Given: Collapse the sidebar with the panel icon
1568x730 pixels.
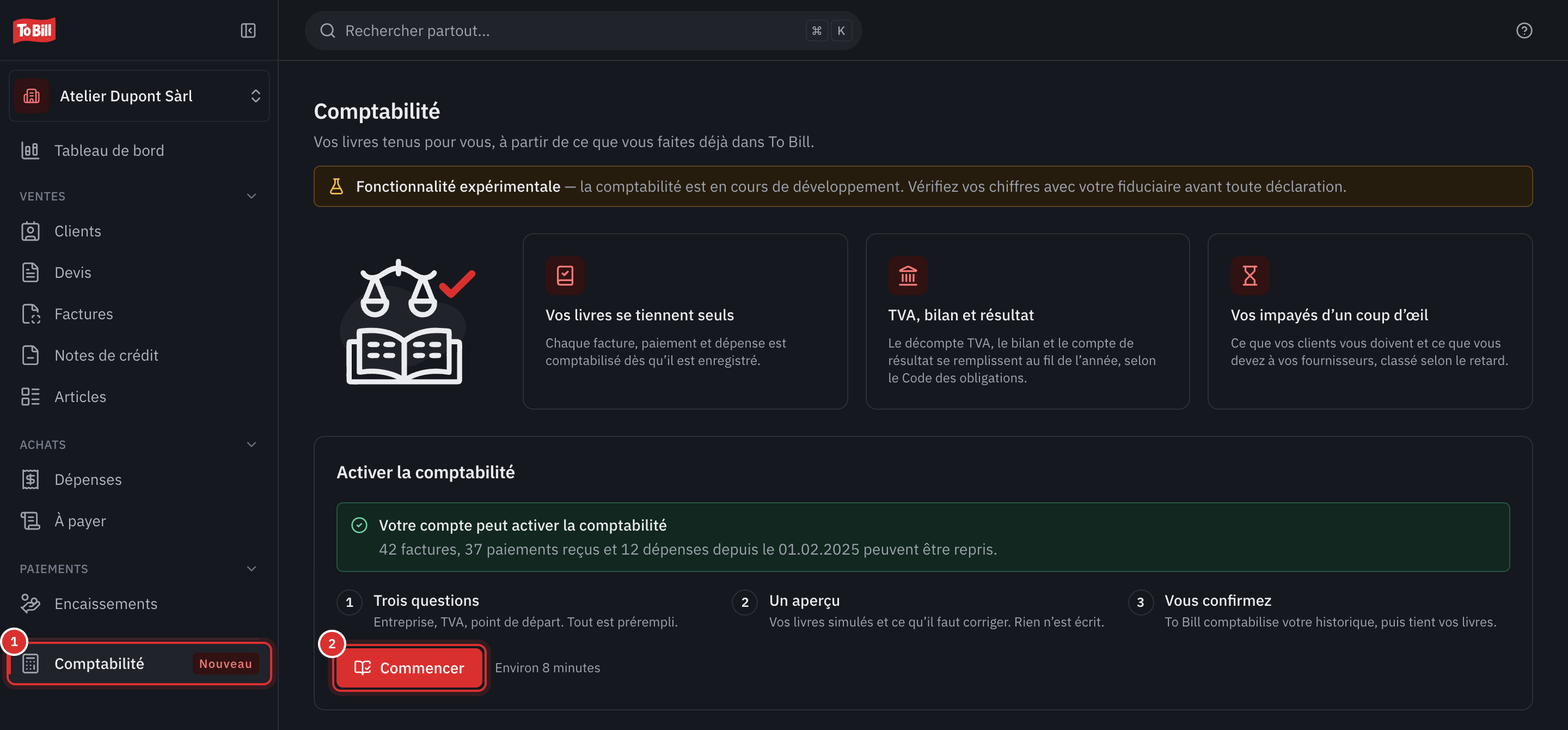Looking at the screenshot, I should 248,31.
